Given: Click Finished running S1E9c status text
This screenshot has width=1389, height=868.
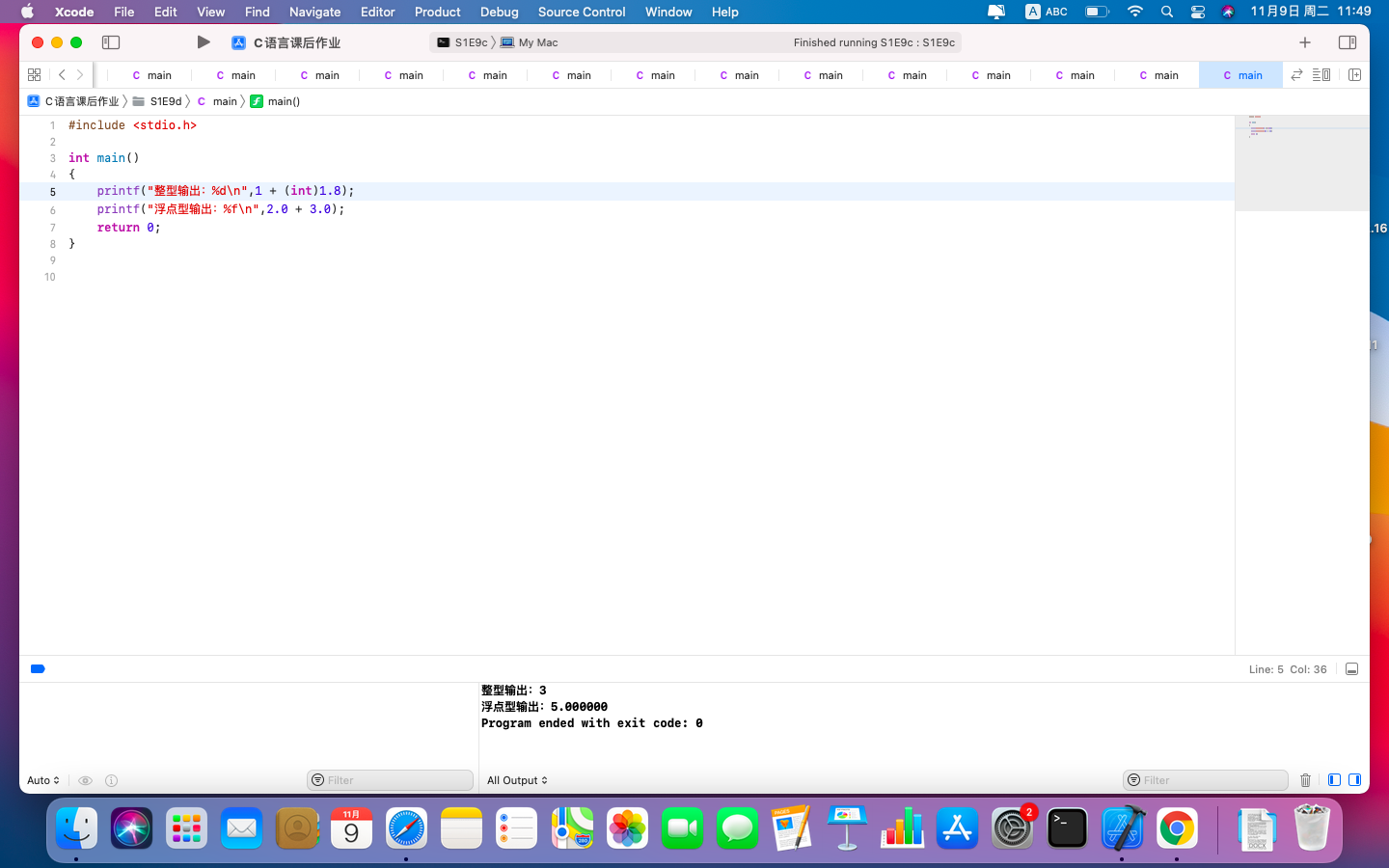Looking at the screenshot, I should [874, 42].
